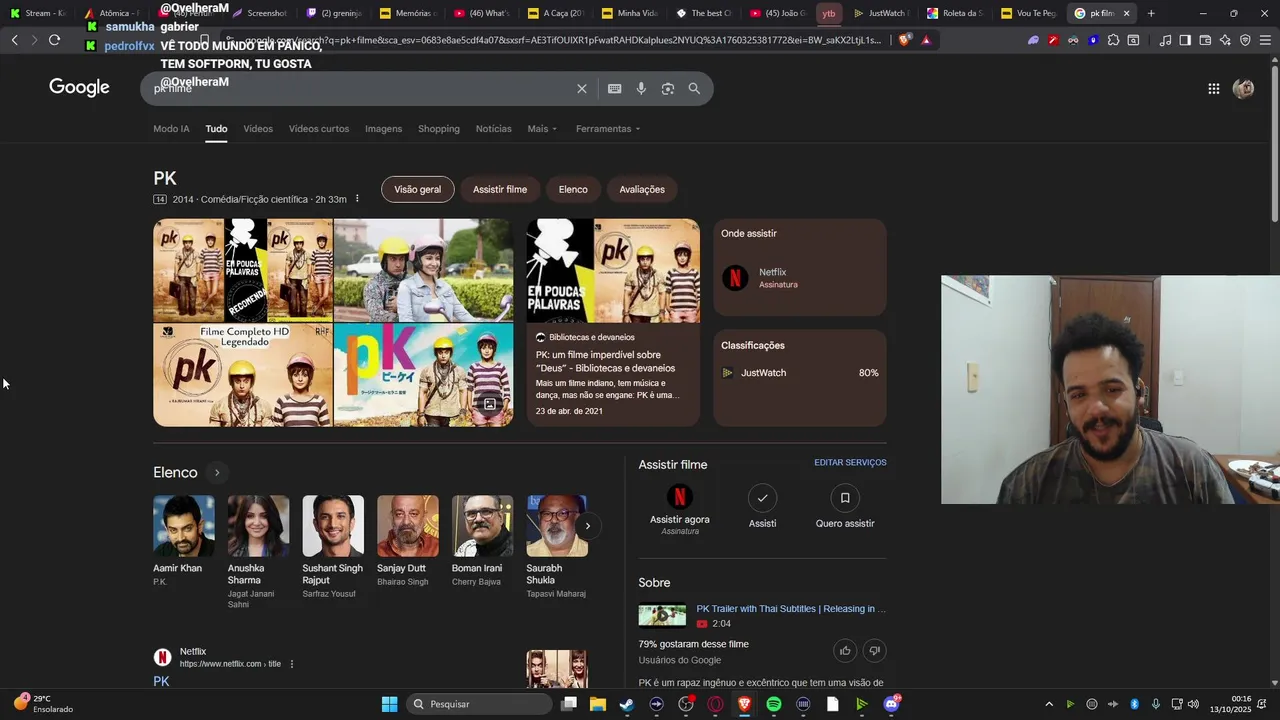The width and height of the screenshot is (1280, 720).
Task: Click the Google logo
Action: [x=79, y=88]
